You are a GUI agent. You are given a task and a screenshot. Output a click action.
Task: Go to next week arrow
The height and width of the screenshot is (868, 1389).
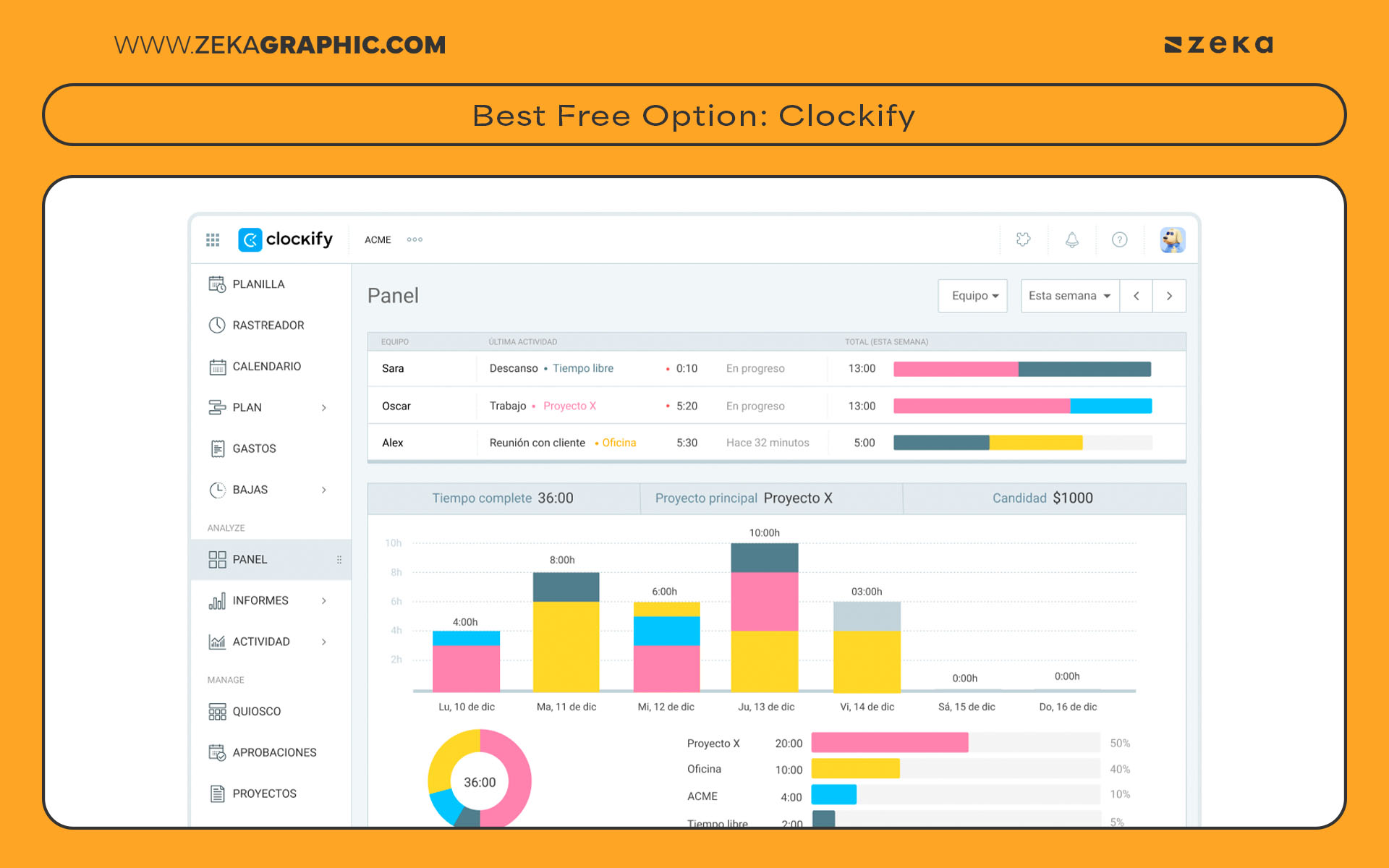[1169, 296]
